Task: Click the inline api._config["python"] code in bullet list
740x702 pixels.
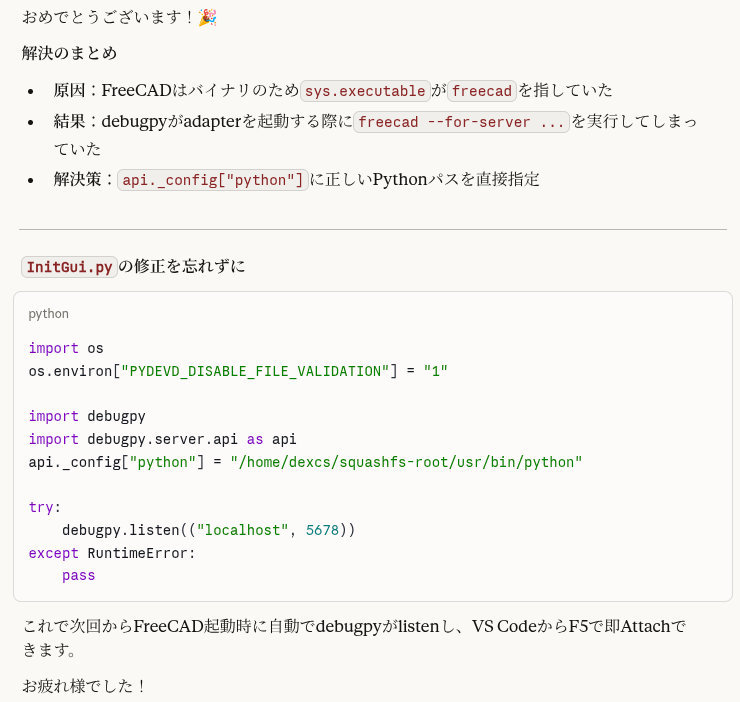Action: 212,180
